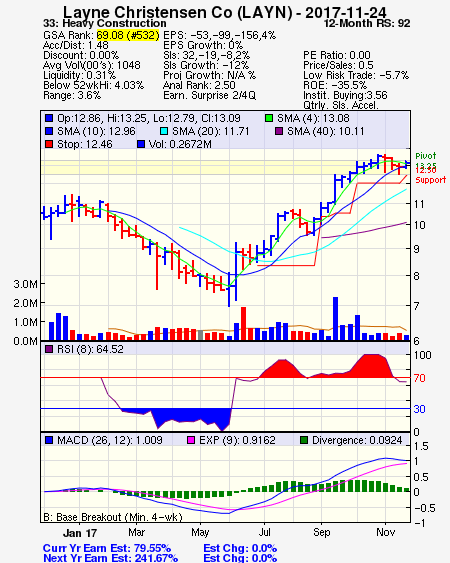Click the blue '30' RSI threshold label
Viewport: 450px width, 563px height.
click(419, 409)
